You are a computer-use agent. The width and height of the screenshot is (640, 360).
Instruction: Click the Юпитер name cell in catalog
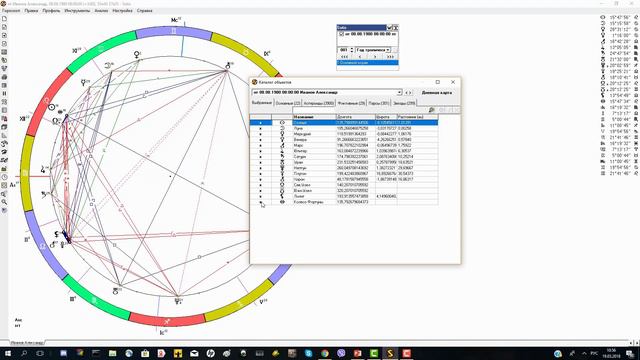tap(314, 151)
